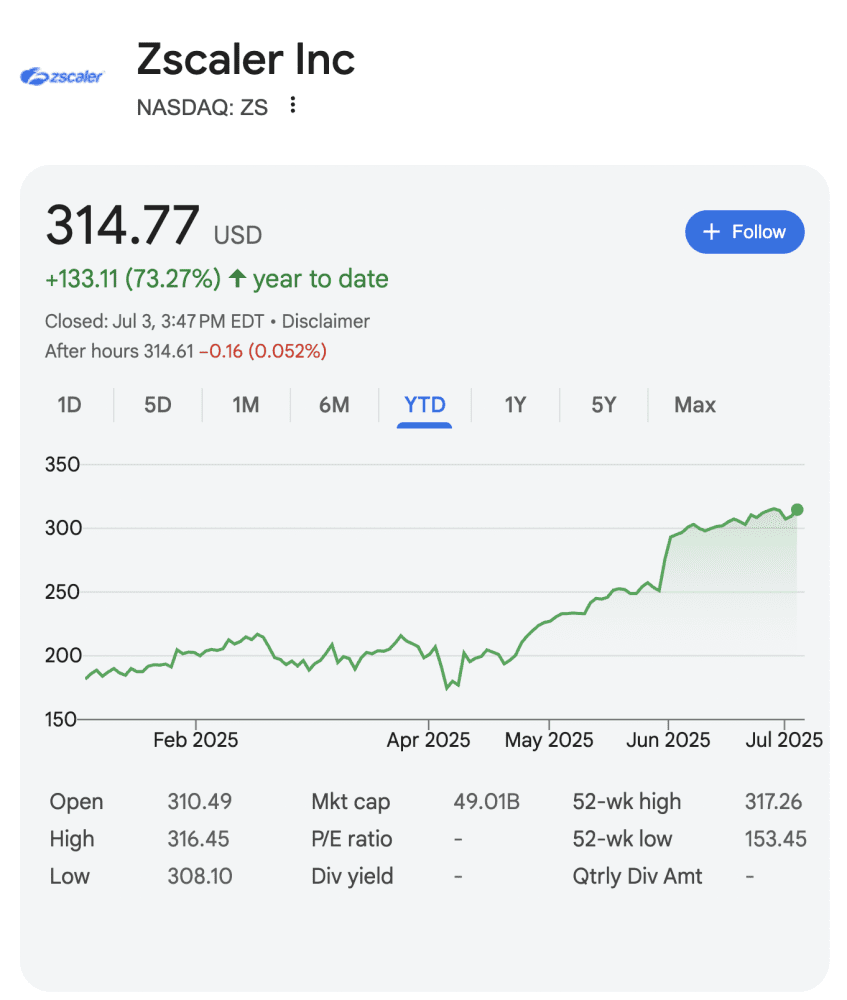Switch to the 5Y range tab
Image resolution: width=847 pixels, height=1000 pixels.
tap(603, 405)
